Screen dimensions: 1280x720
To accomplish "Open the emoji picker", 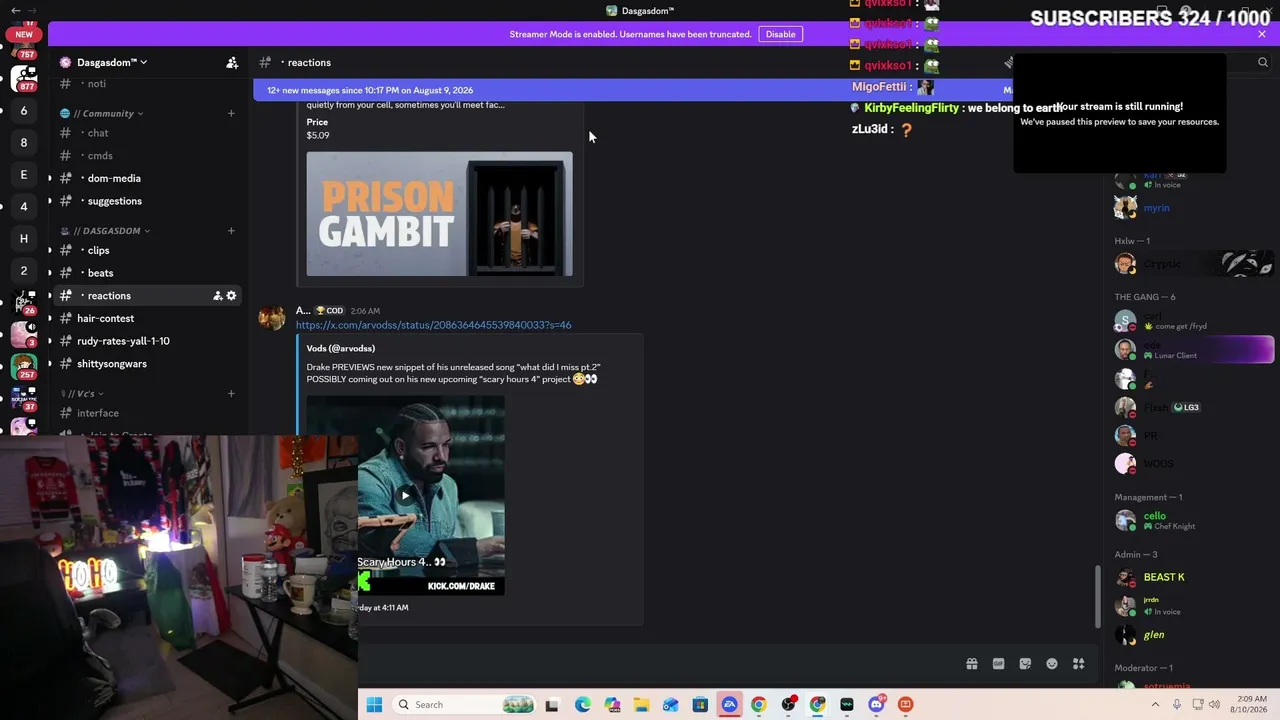I will tap(1052, 664).
